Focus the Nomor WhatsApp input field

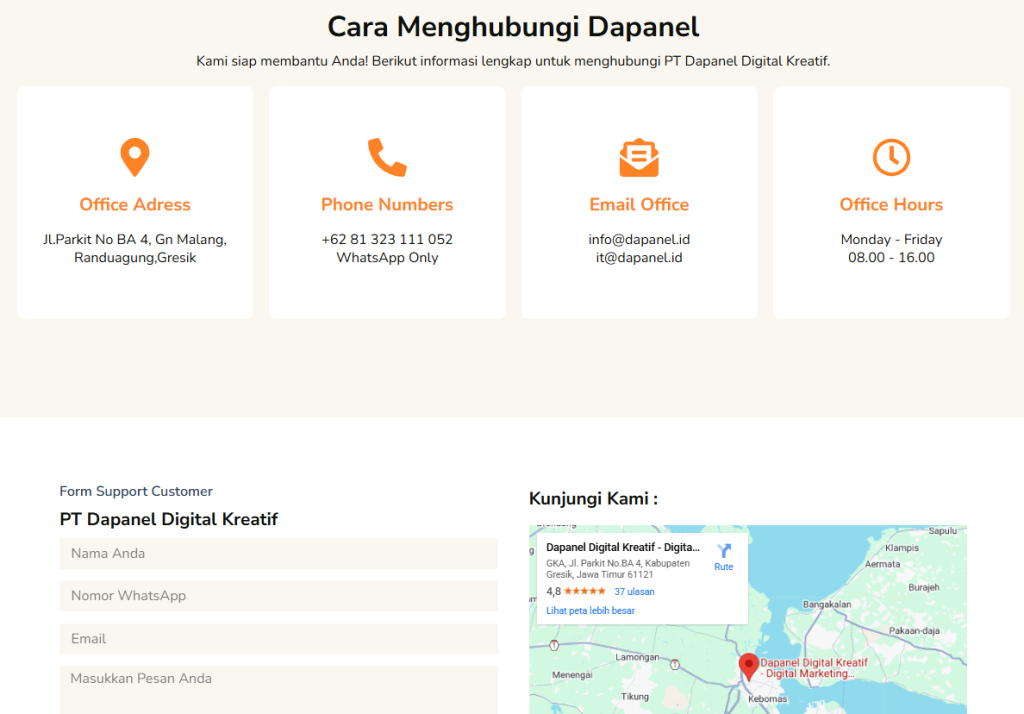pos(278,596)
